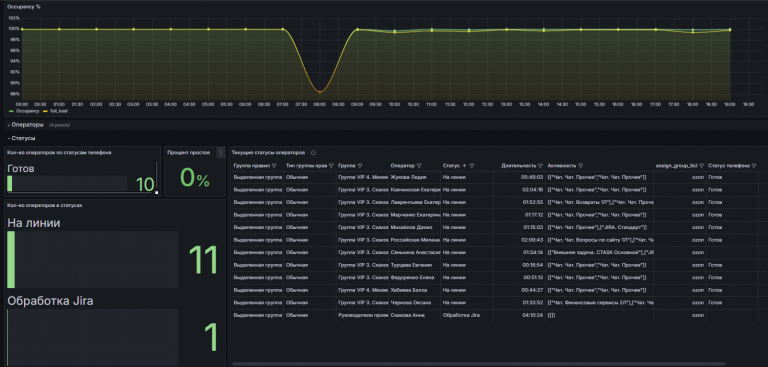Open filter for Активность column
The height and width of the screenshot is (367, 768).
tap(580, 166)
